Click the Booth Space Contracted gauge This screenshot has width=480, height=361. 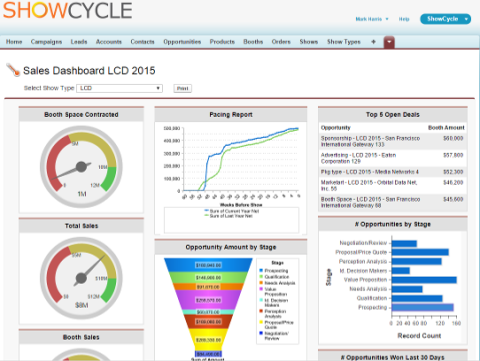pos(81,167)
